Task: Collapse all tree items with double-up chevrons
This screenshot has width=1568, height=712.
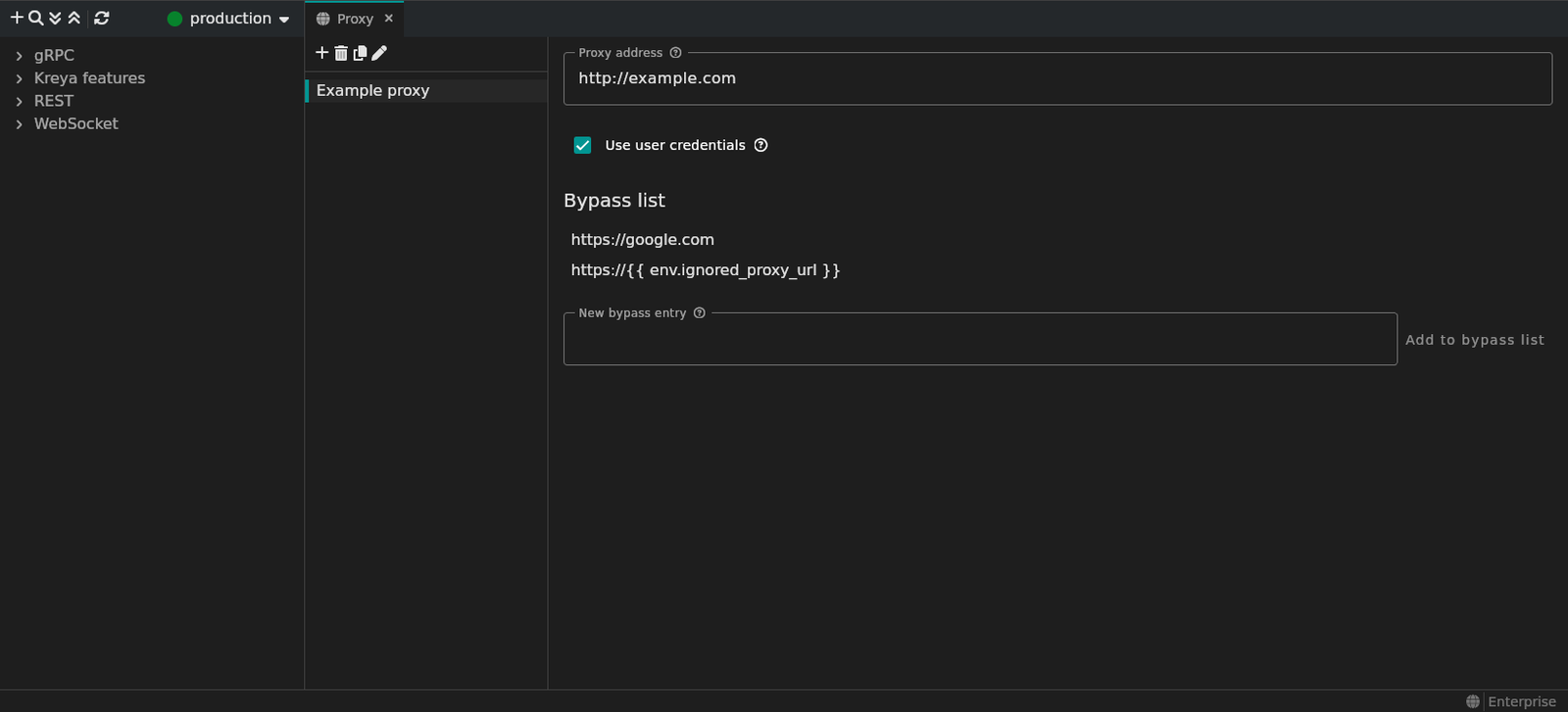Action: click(73, 18)
